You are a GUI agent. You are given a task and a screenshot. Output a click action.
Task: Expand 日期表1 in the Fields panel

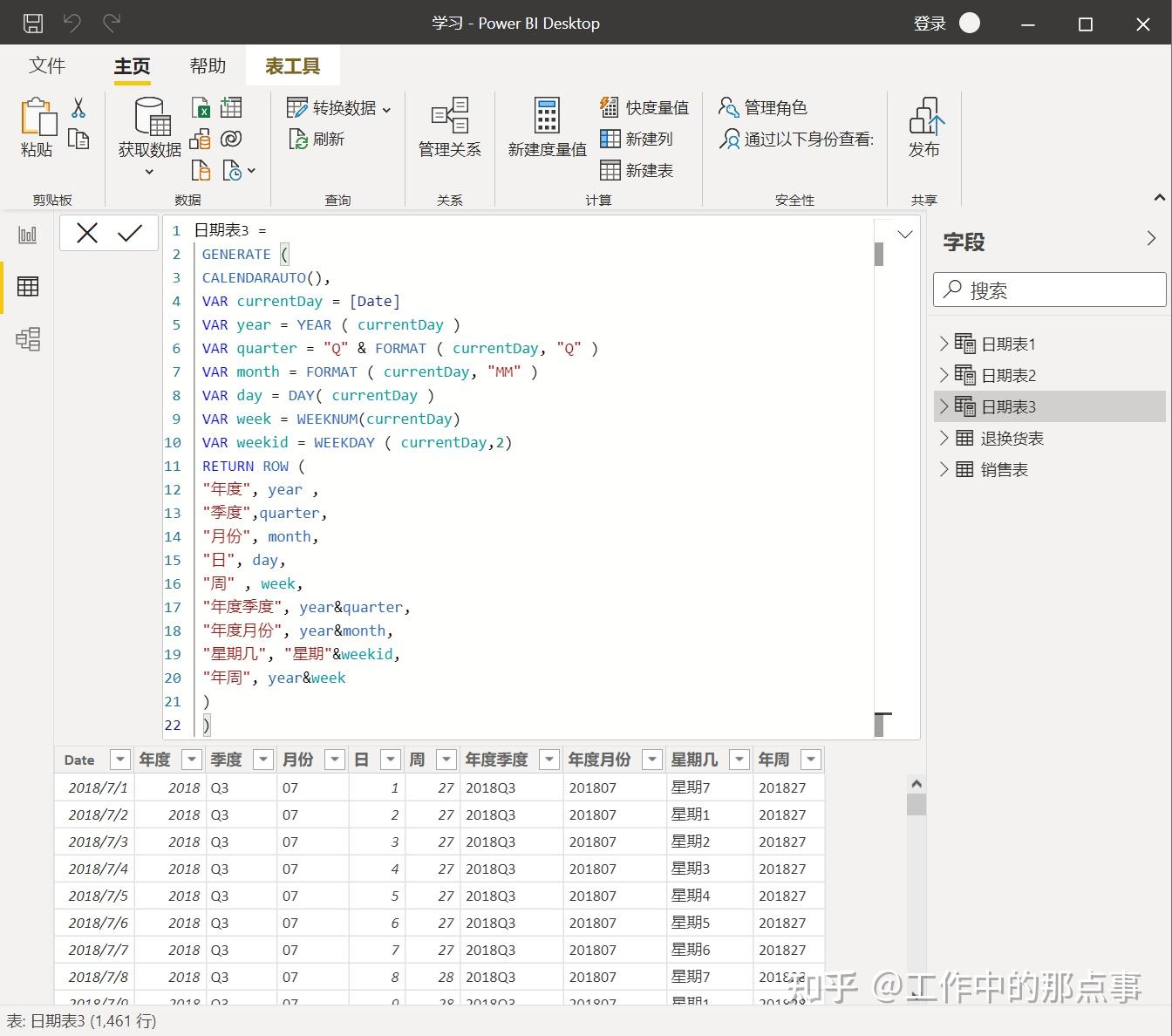click(x=944, y=343)
